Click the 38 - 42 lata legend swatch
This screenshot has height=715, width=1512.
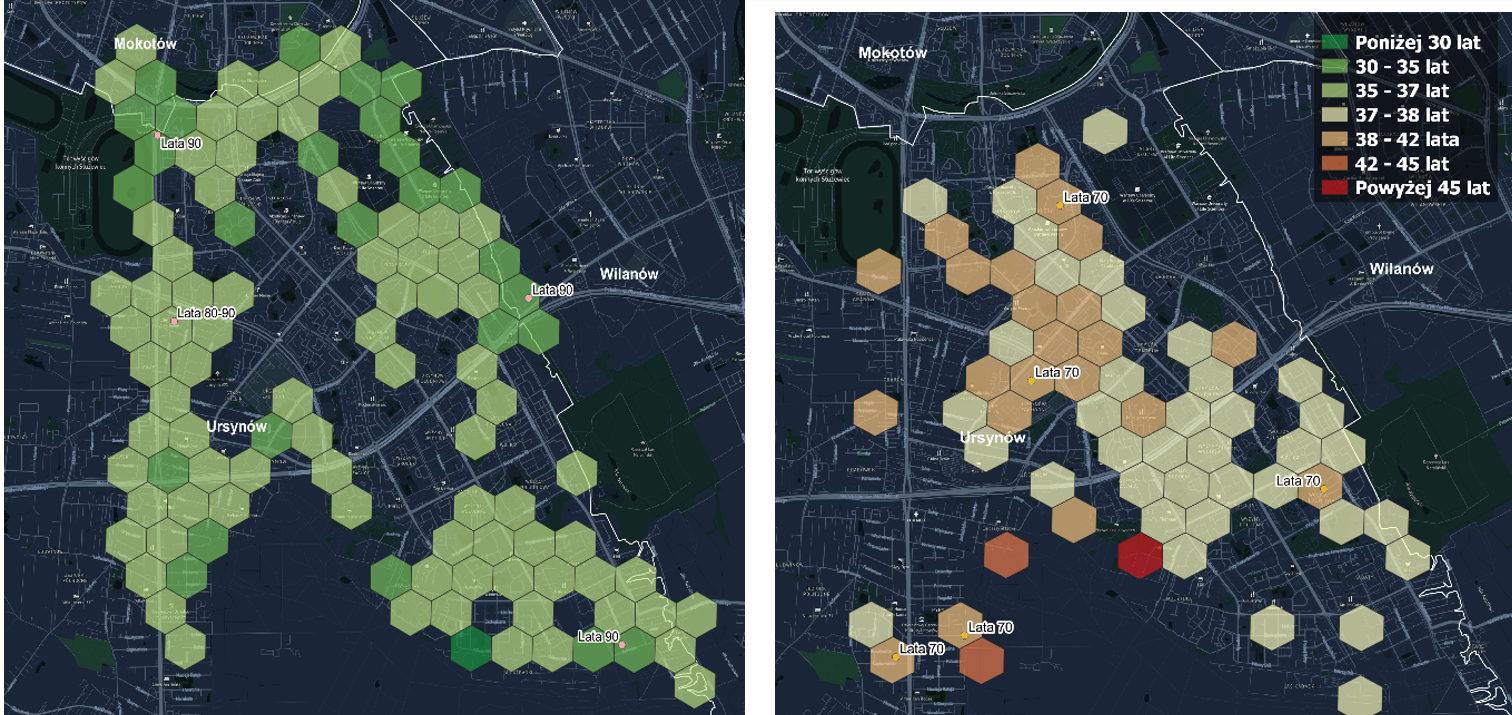[x=1333, y=139]
